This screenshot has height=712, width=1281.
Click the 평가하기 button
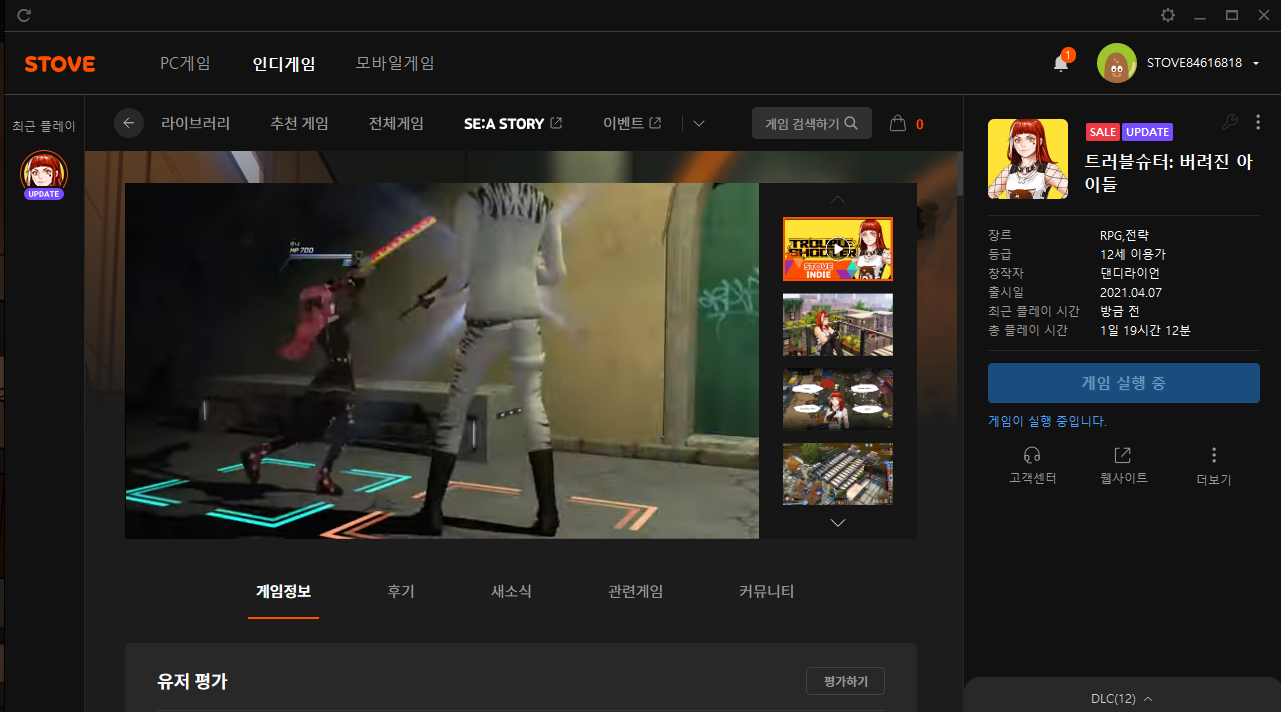coord(845,681)
